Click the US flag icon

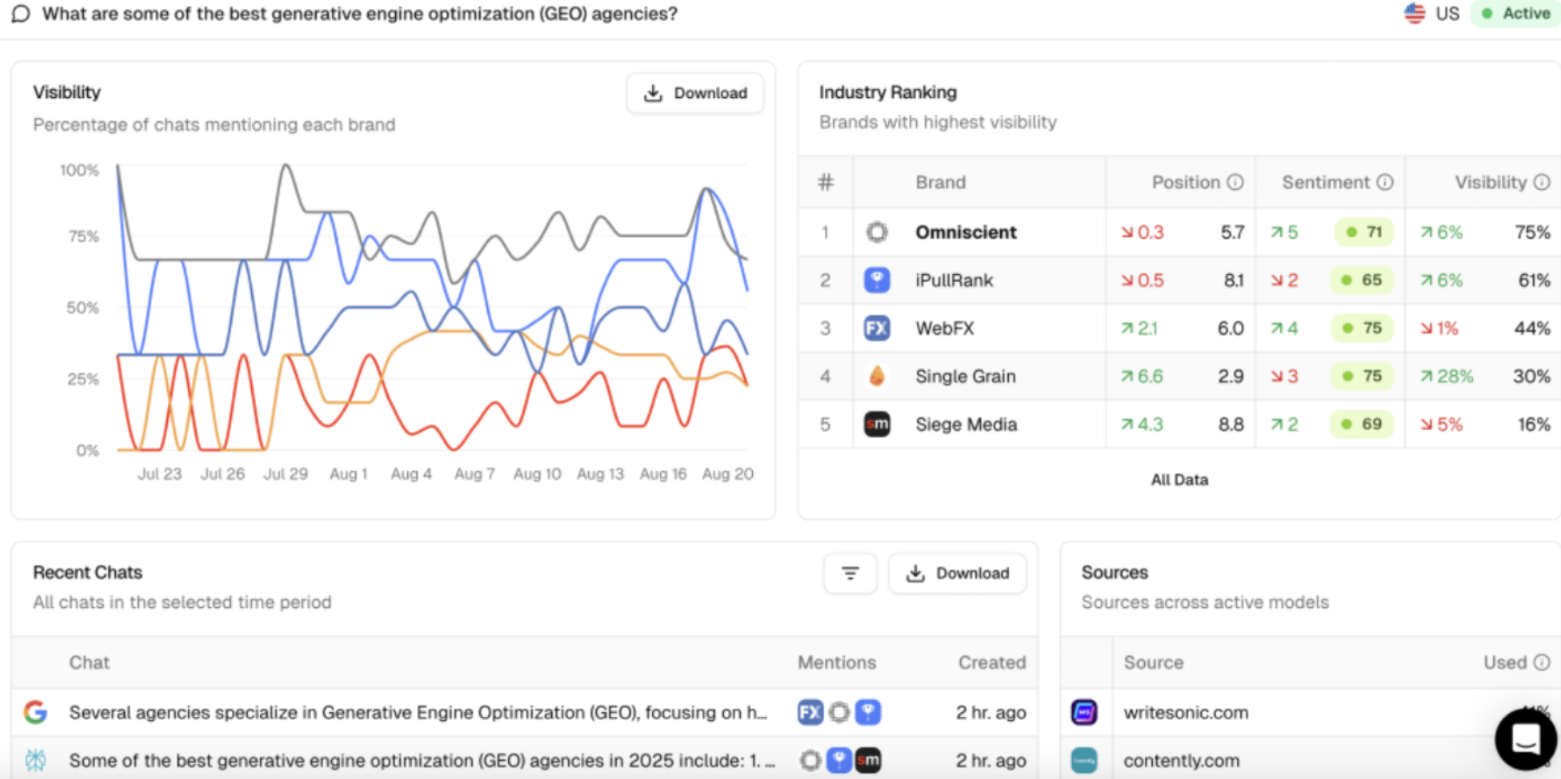pyautogui.click(x=1414, y=14)
